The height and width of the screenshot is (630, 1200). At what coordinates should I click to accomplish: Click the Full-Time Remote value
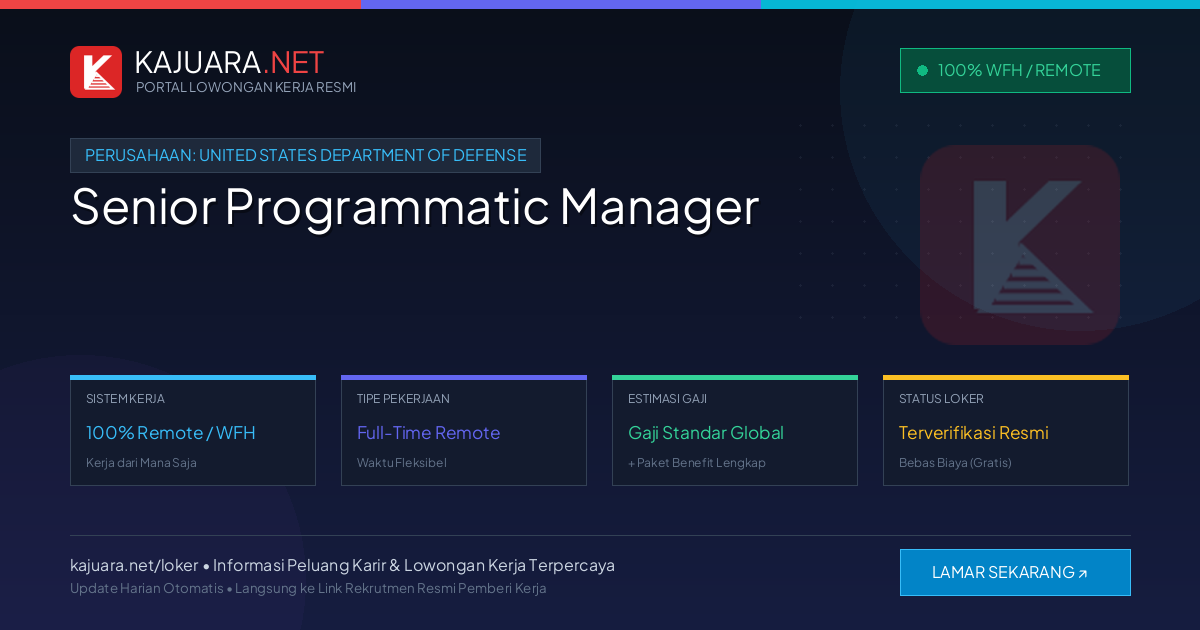(x=428, y=433)
